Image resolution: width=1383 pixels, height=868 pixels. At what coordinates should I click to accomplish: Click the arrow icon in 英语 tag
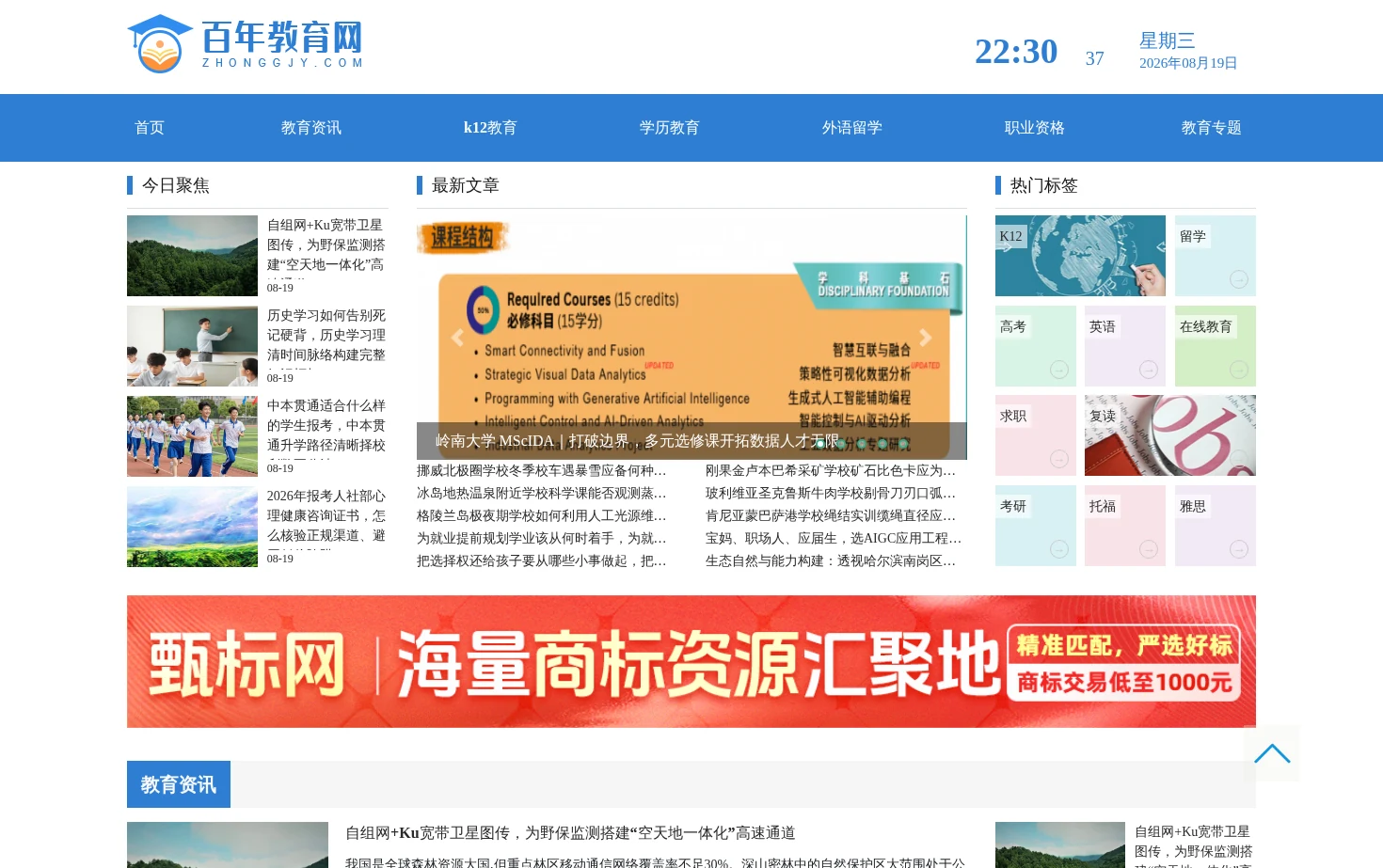pos(1149,370)
